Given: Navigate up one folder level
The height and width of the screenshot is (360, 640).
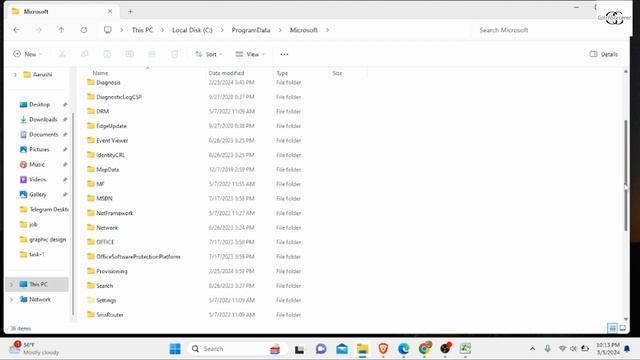Looking at the screenshot, I should click(61, 30).
